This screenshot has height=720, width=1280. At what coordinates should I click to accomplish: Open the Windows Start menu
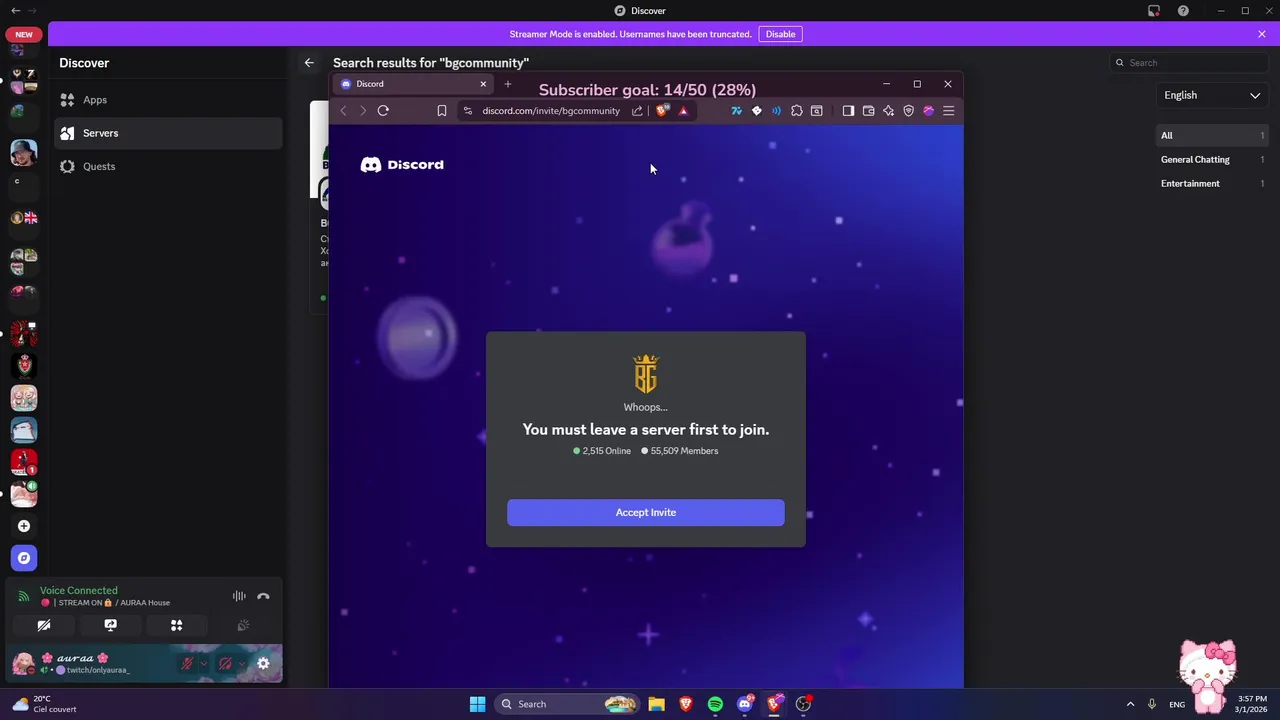(x=478, y=704)
